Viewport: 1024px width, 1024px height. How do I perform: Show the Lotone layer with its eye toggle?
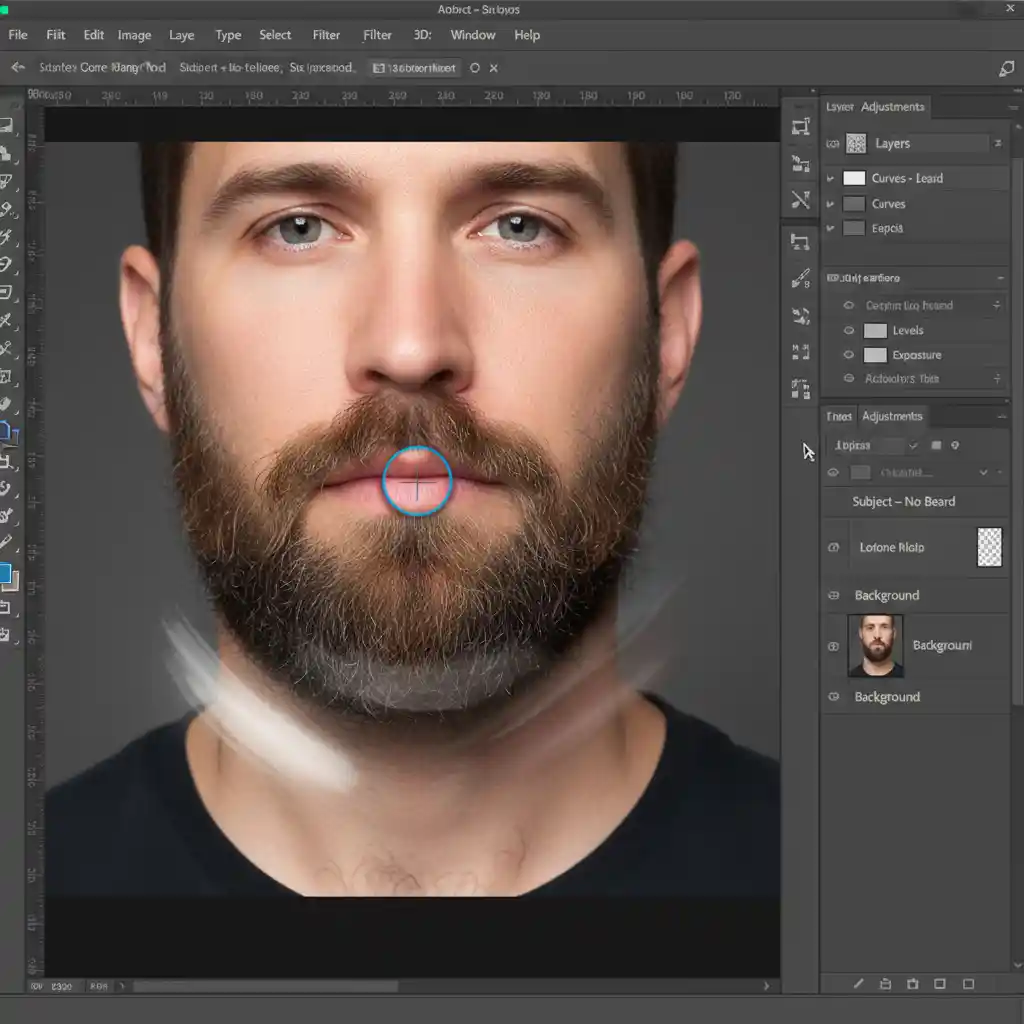coord(833,547)
